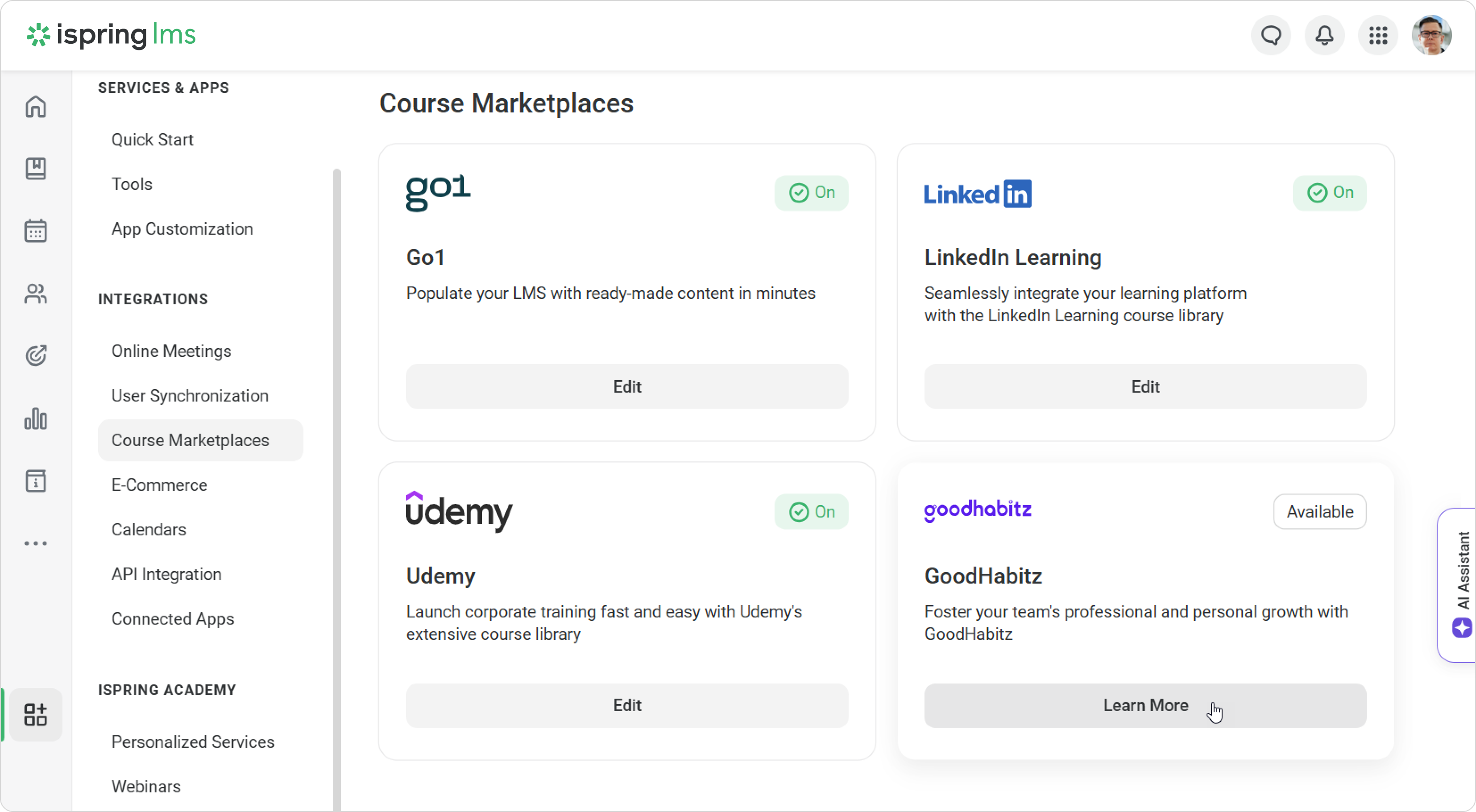Screen dimensions: 1476x812
Task: Expand the three-dots more menu in rail
Action: pos(36,543)
